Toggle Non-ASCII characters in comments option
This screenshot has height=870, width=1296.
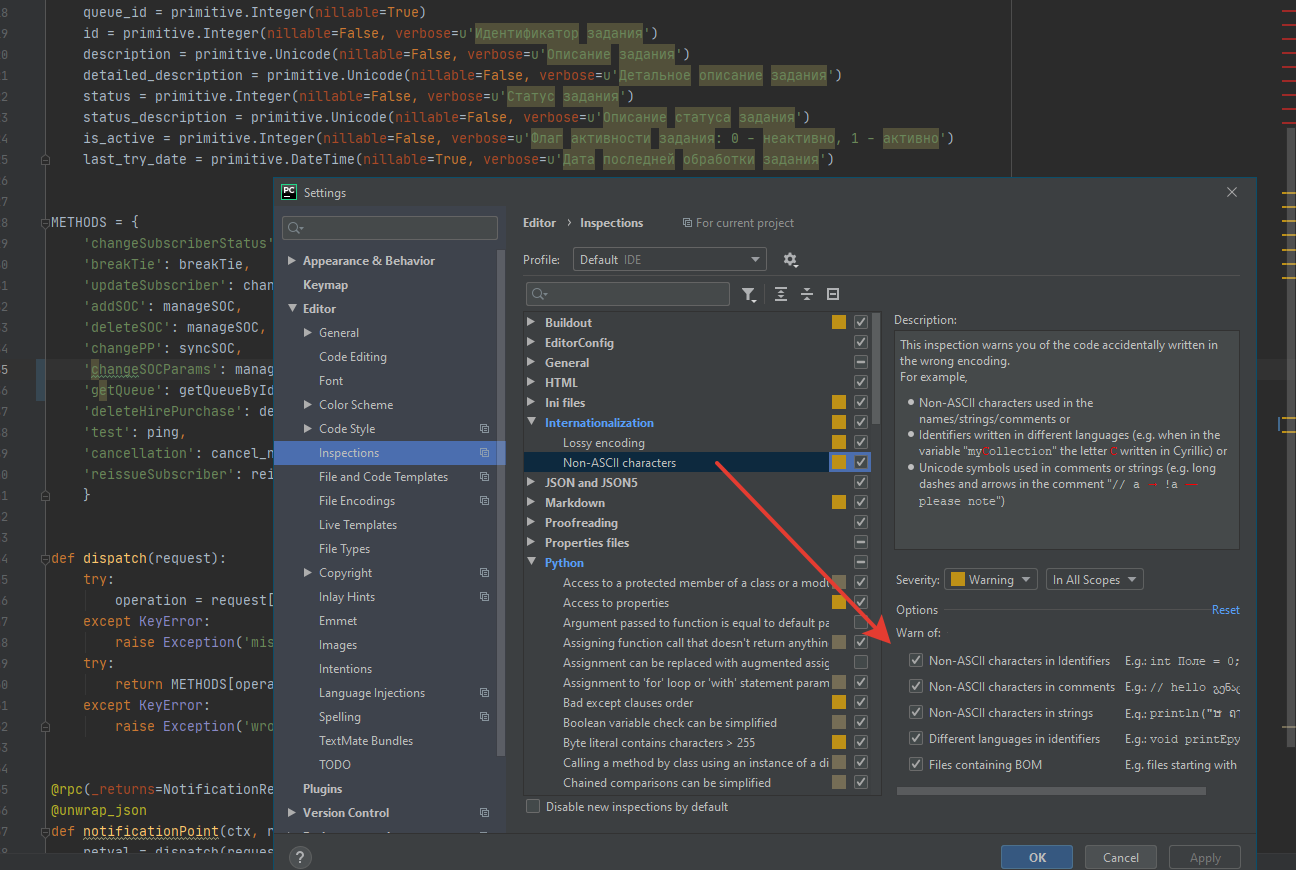click(x=916, y=687)
